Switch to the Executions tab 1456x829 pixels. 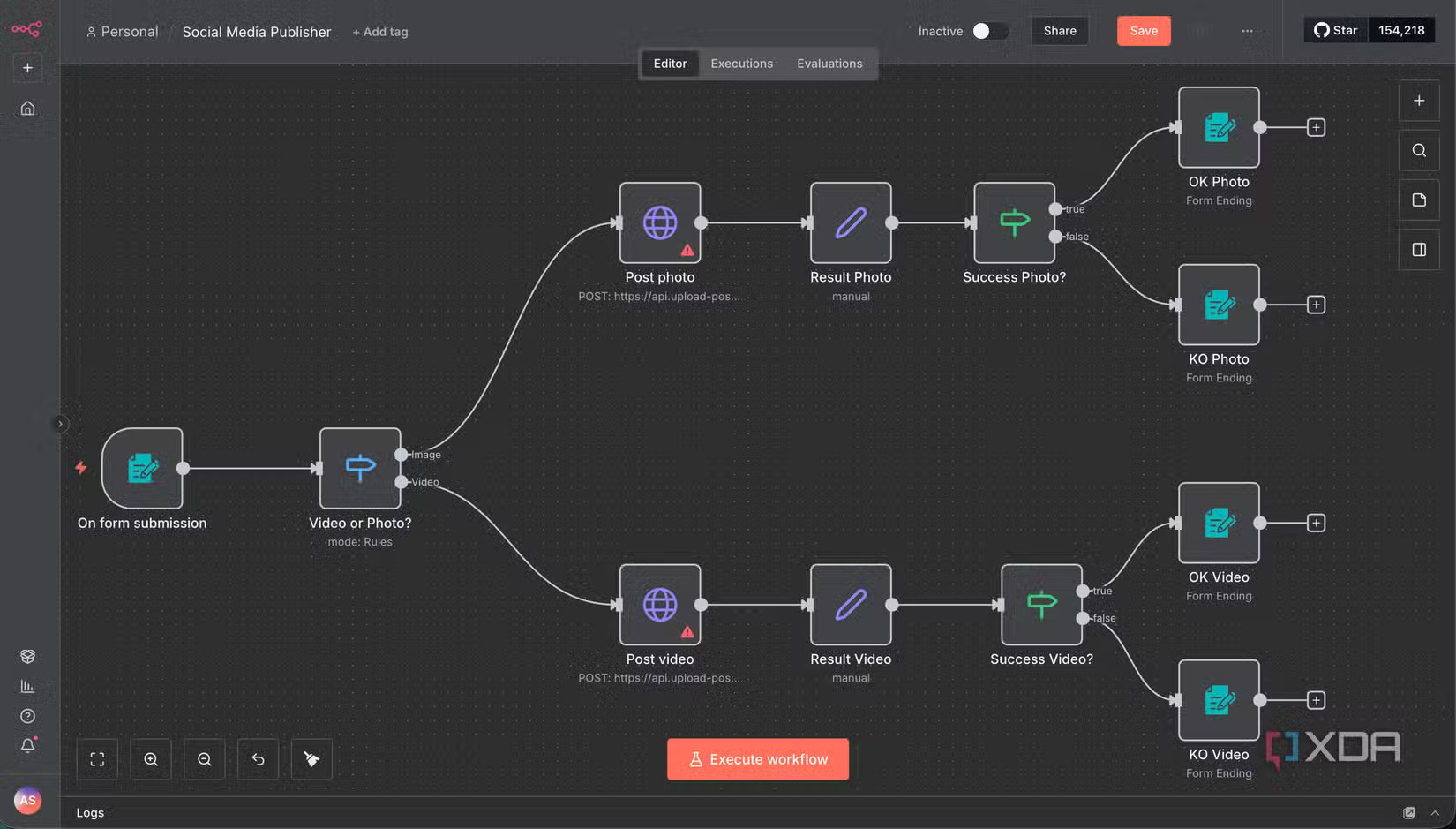(x=742, y=64)
